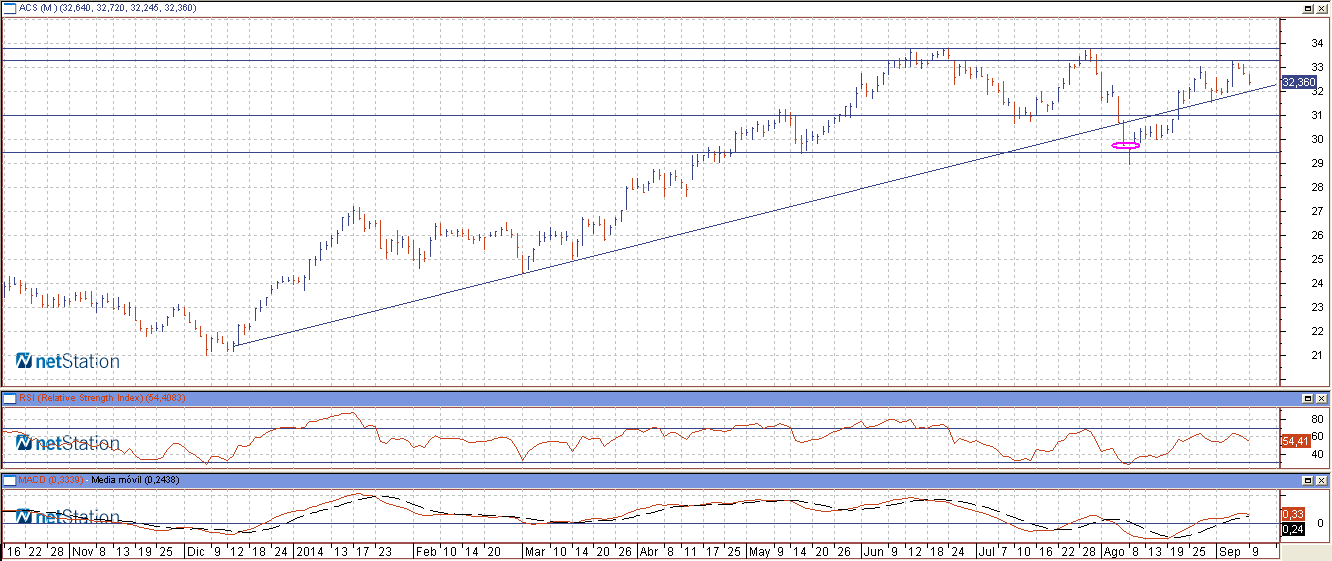Click the Dic label on the date axis
This screenshot has width=1332, height=561.
[195, 551]
